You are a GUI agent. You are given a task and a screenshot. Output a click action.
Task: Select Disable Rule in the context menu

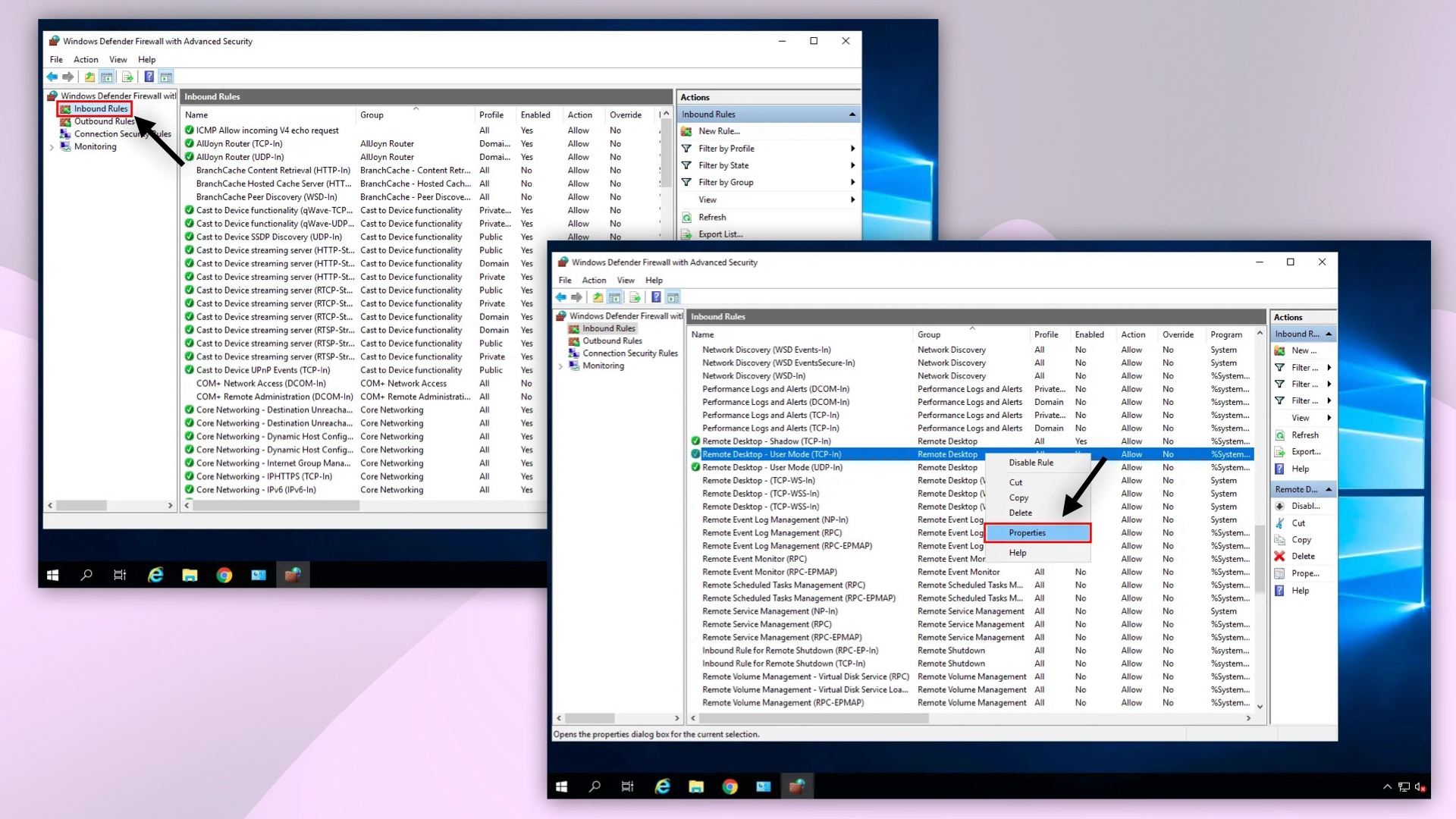pos(1031,463)
